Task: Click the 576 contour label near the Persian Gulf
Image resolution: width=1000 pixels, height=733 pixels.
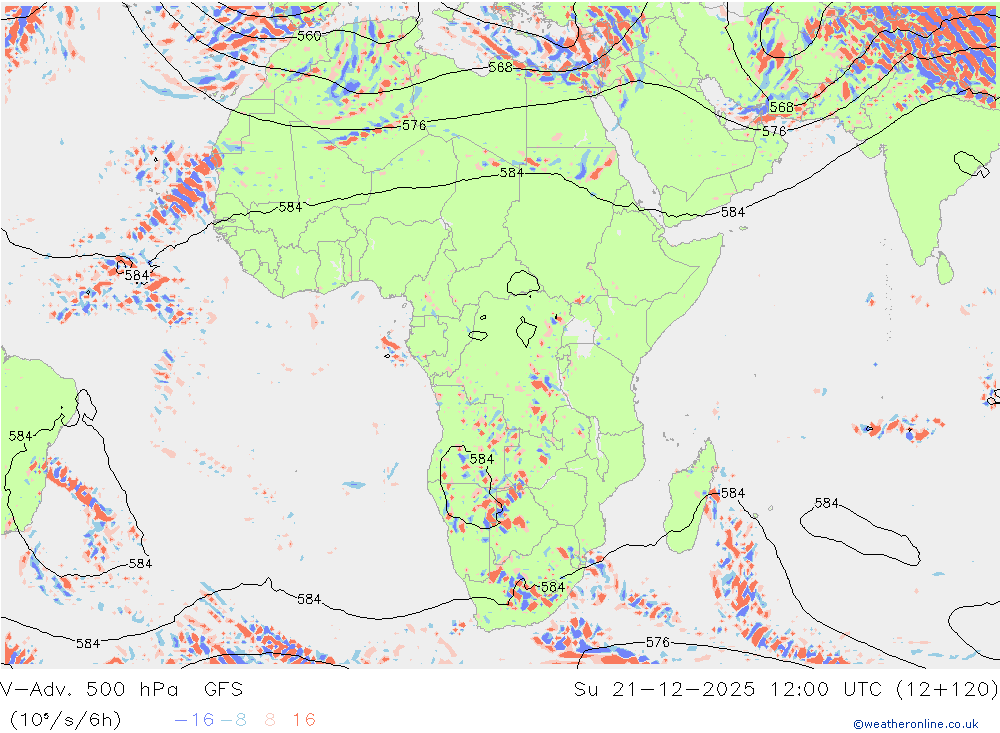Action: click(x=774, y=131)
